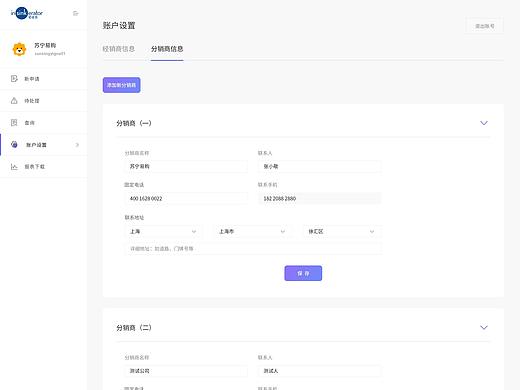Collapse the 分销商（一）panel chevron

click(484, 123)
